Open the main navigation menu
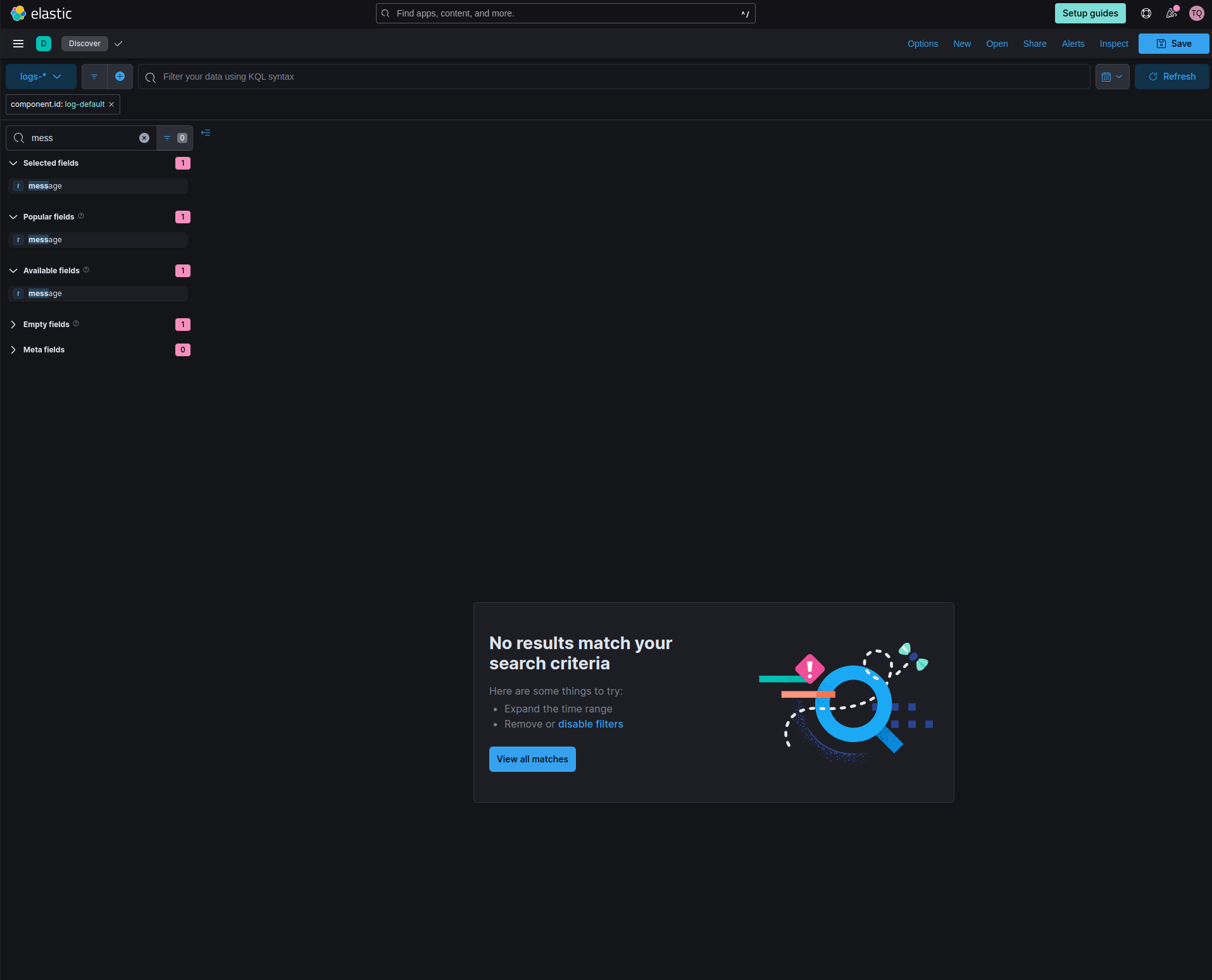This screenshot has width=1212, height=980. [x=18, y=43]
